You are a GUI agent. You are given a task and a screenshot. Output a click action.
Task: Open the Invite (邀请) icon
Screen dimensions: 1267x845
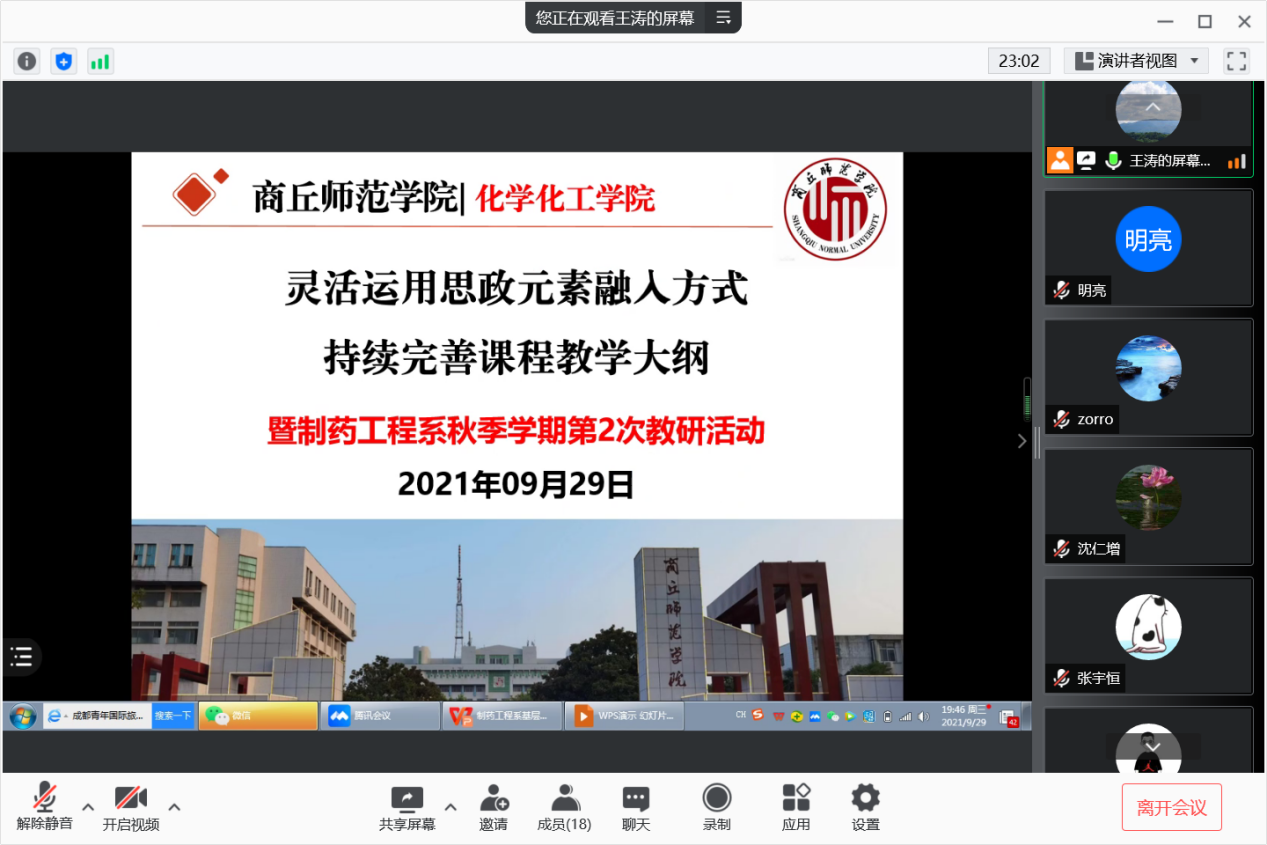493,807
